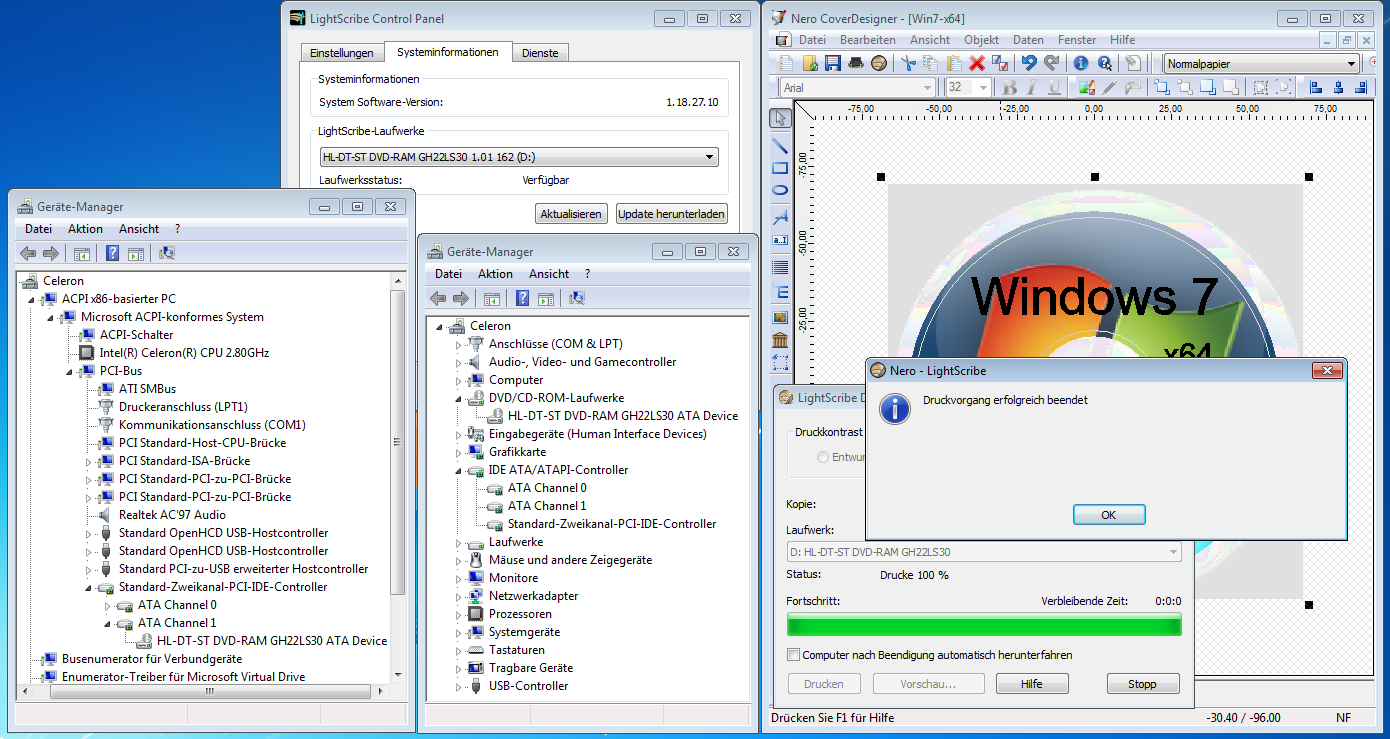
Task: Select the text box tool
Action: [x=780, y=240]
